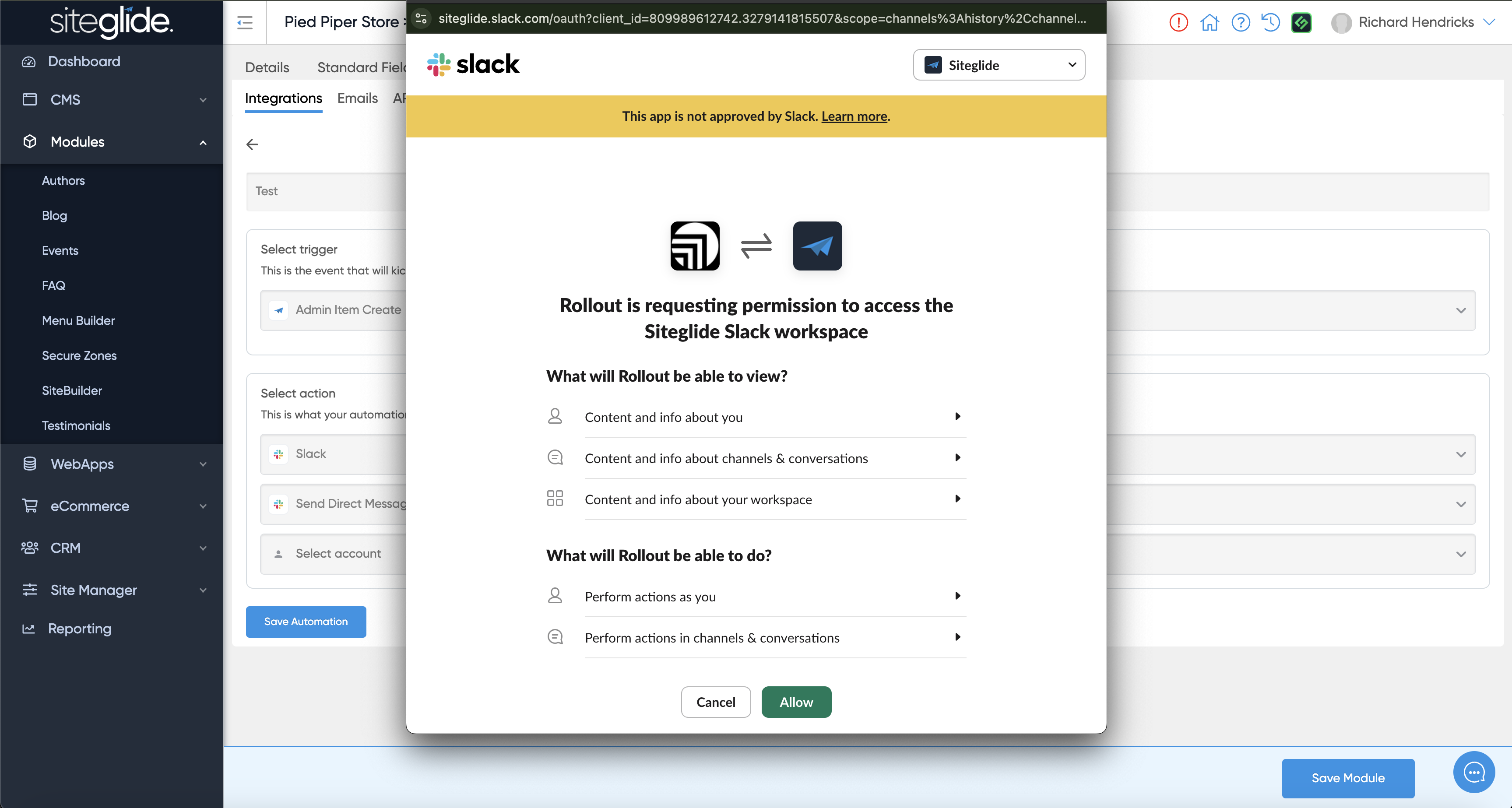This screenshot has width=1512, height=808.
Task: Open the history clock icon
Action: (1271, 22)
